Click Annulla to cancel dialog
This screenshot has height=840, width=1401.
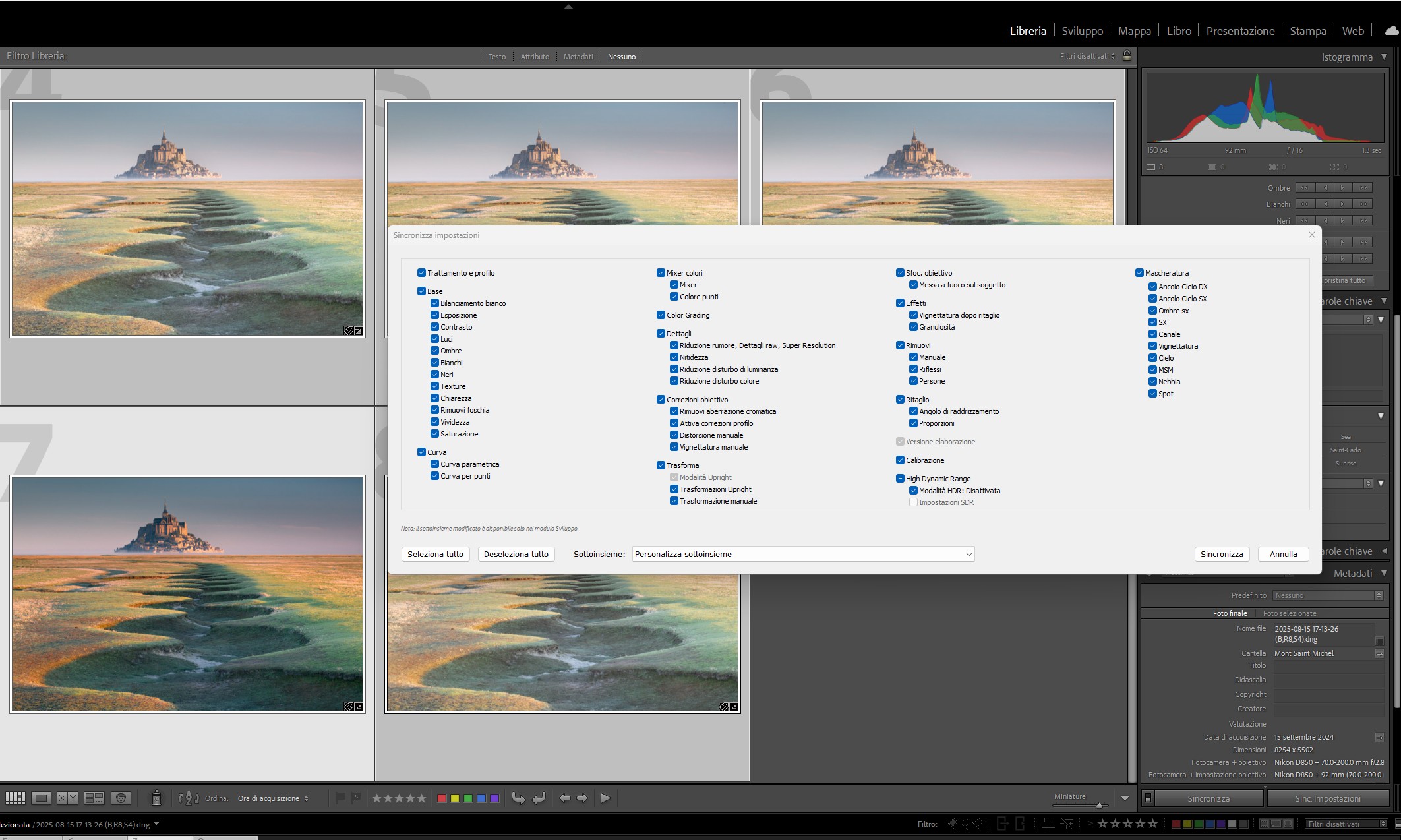click(1283, 554)
